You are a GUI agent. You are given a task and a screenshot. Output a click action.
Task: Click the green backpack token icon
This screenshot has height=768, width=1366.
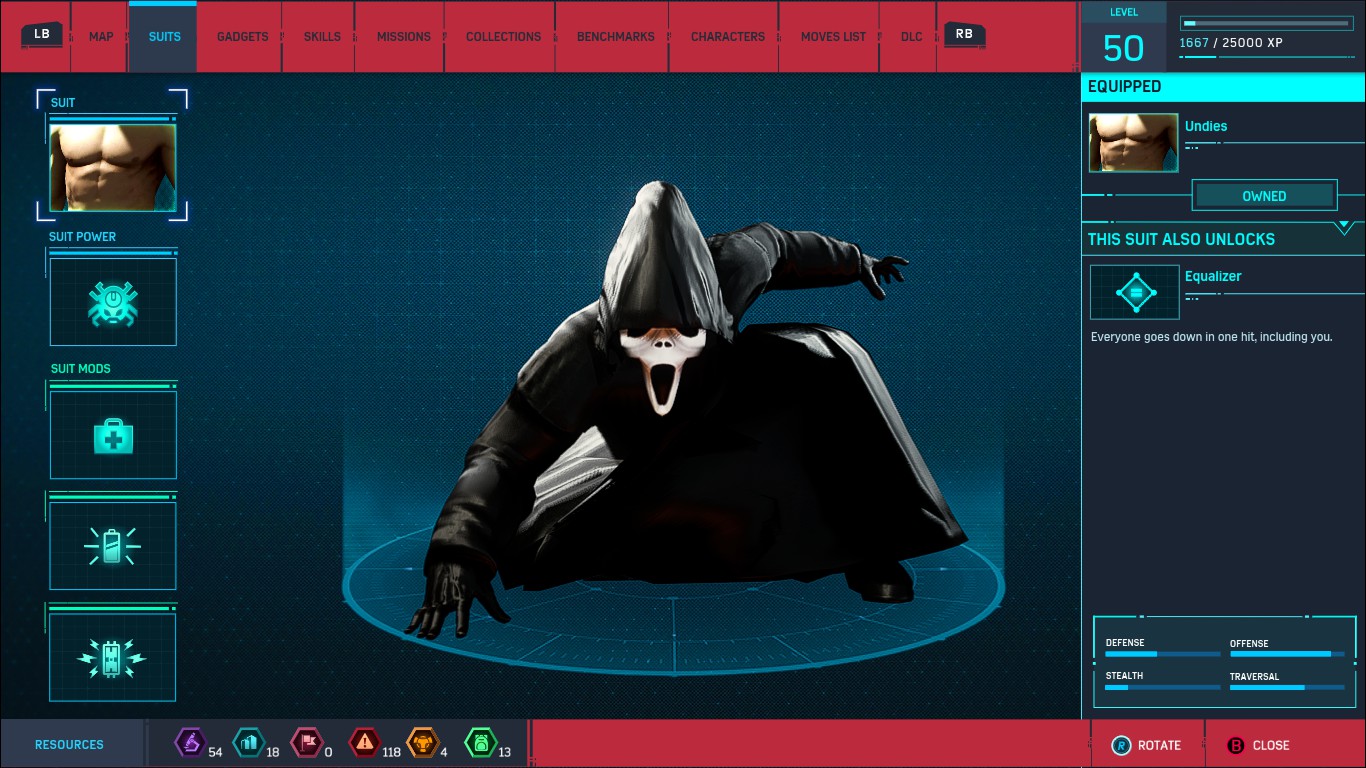coord(480,743)
